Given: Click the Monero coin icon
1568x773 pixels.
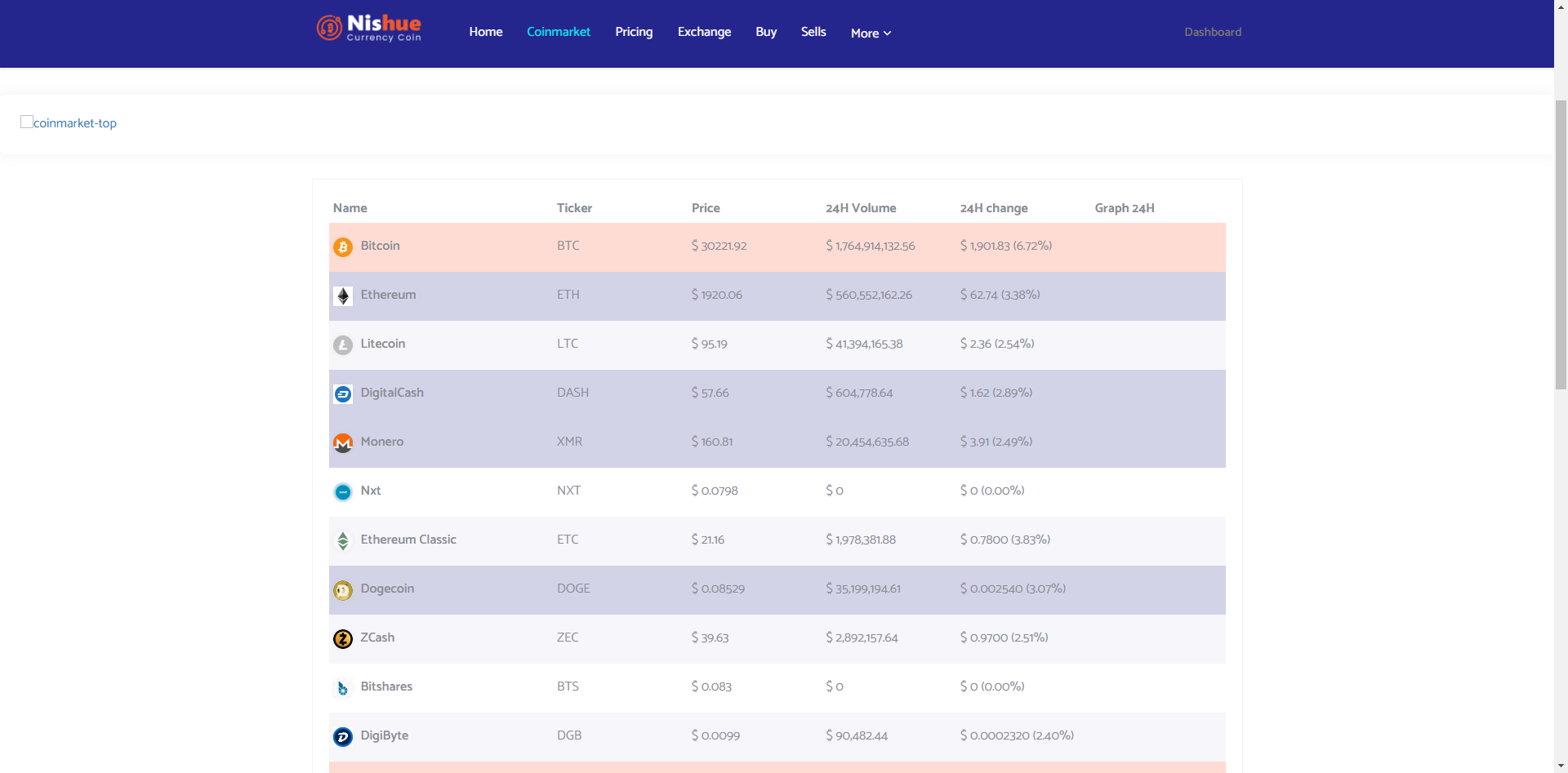Looking at the screenshot, I should pyautogui.click(x=343, y=442).
